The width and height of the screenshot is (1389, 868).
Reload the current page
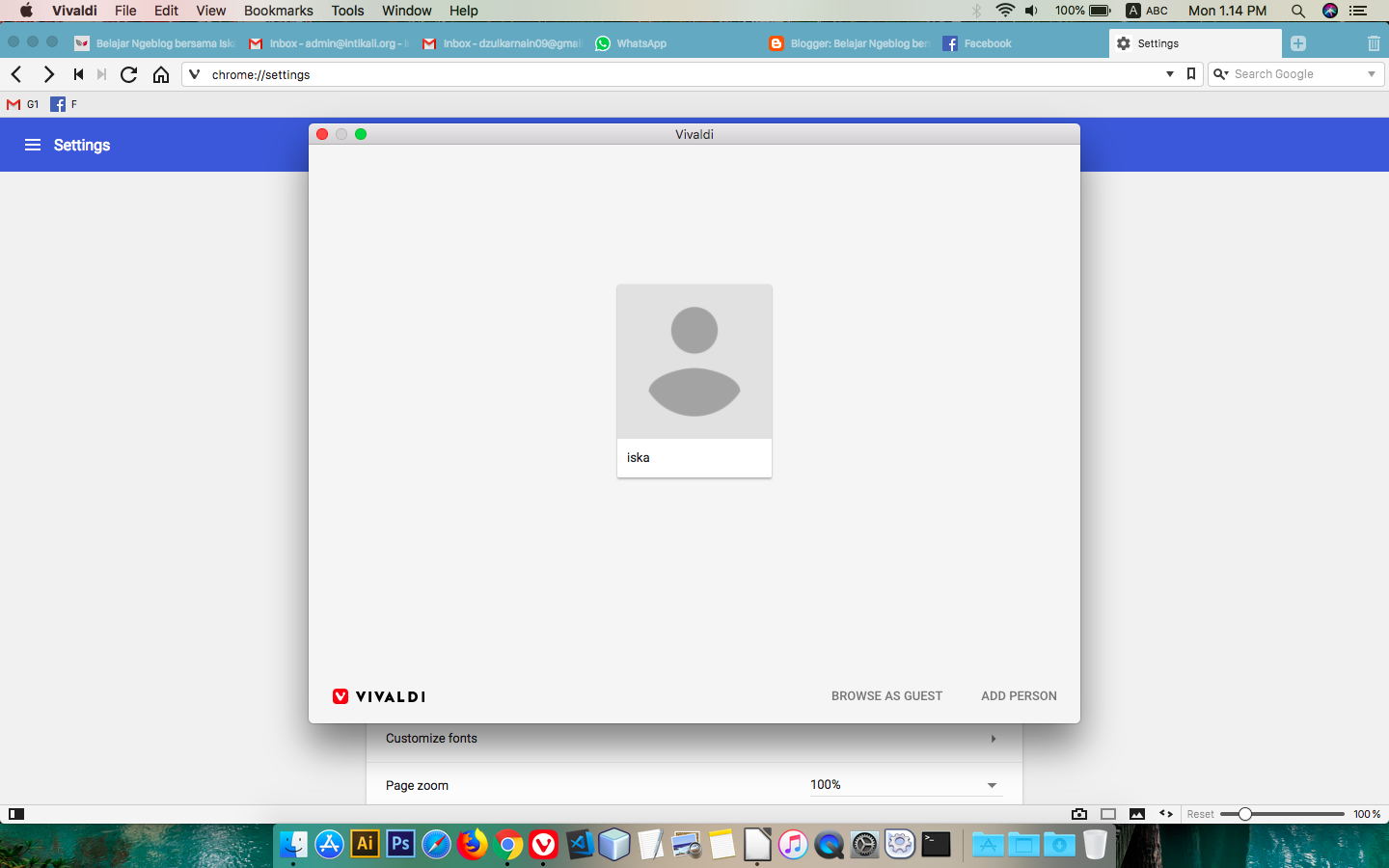pyautogui.click(x=128, y=73)
